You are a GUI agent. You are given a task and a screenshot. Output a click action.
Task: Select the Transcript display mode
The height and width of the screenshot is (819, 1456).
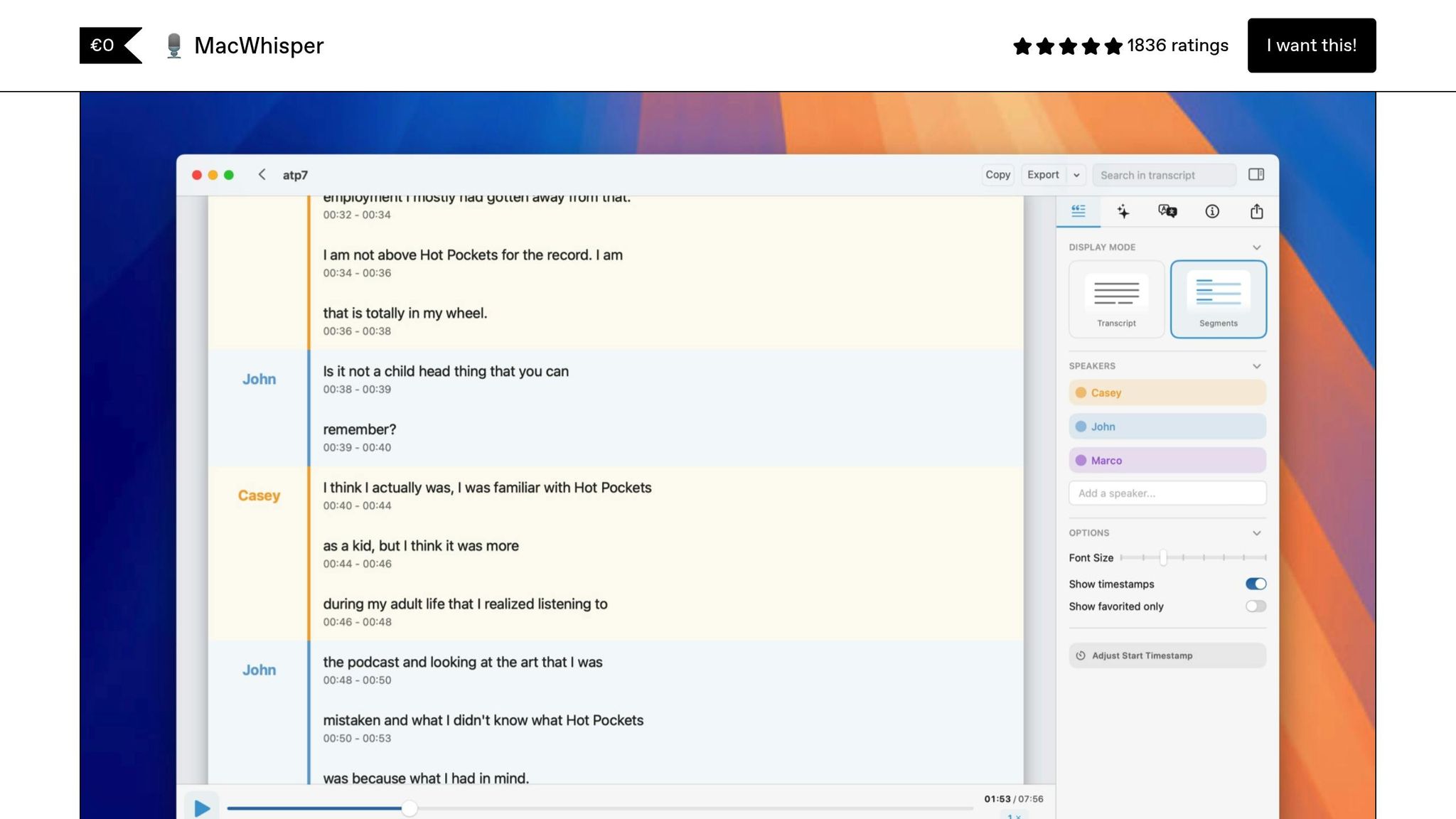[1116, 299]
